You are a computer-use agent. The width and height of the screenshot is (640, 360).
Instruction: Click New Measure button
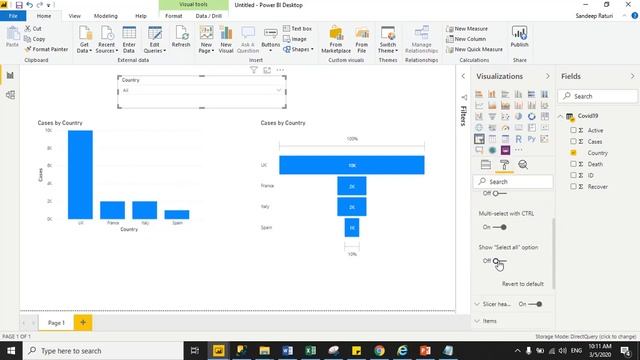point(467,29)
